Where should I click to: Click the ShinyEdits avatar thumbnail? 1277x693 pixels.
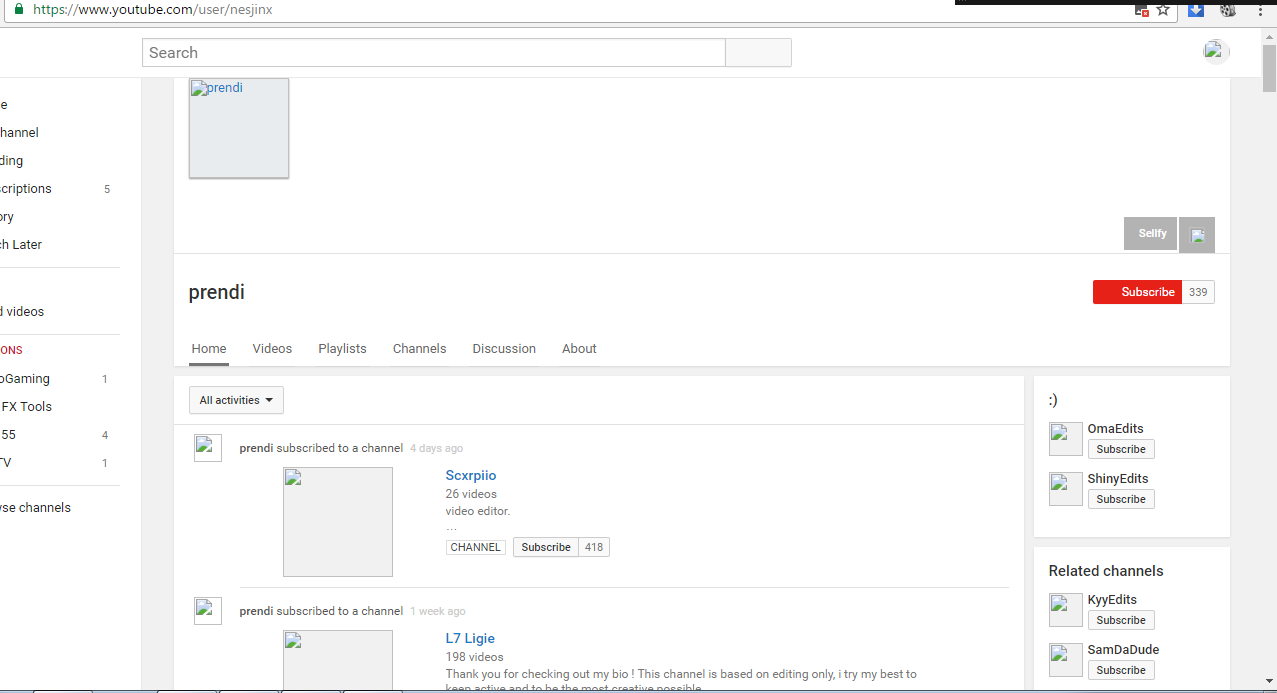coord(1066,489)
